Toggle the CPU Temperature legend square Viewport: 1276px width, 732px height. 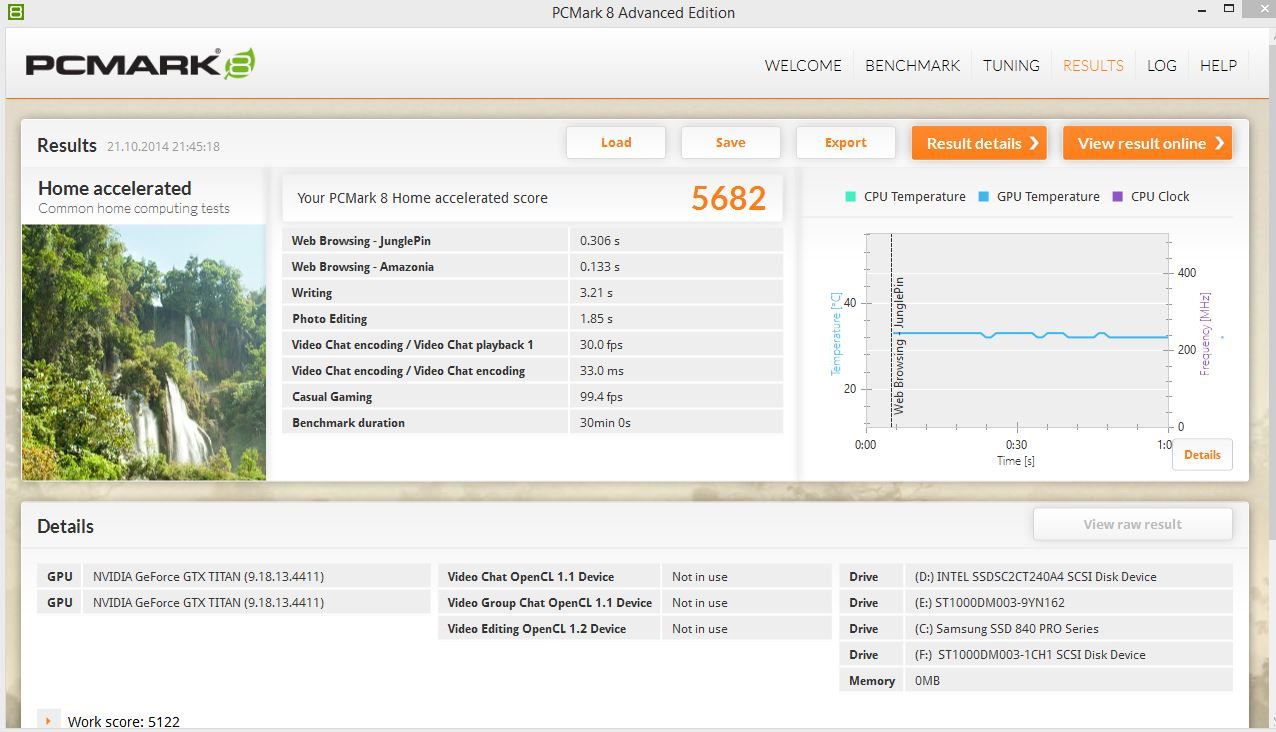click(x=850, y=197)
